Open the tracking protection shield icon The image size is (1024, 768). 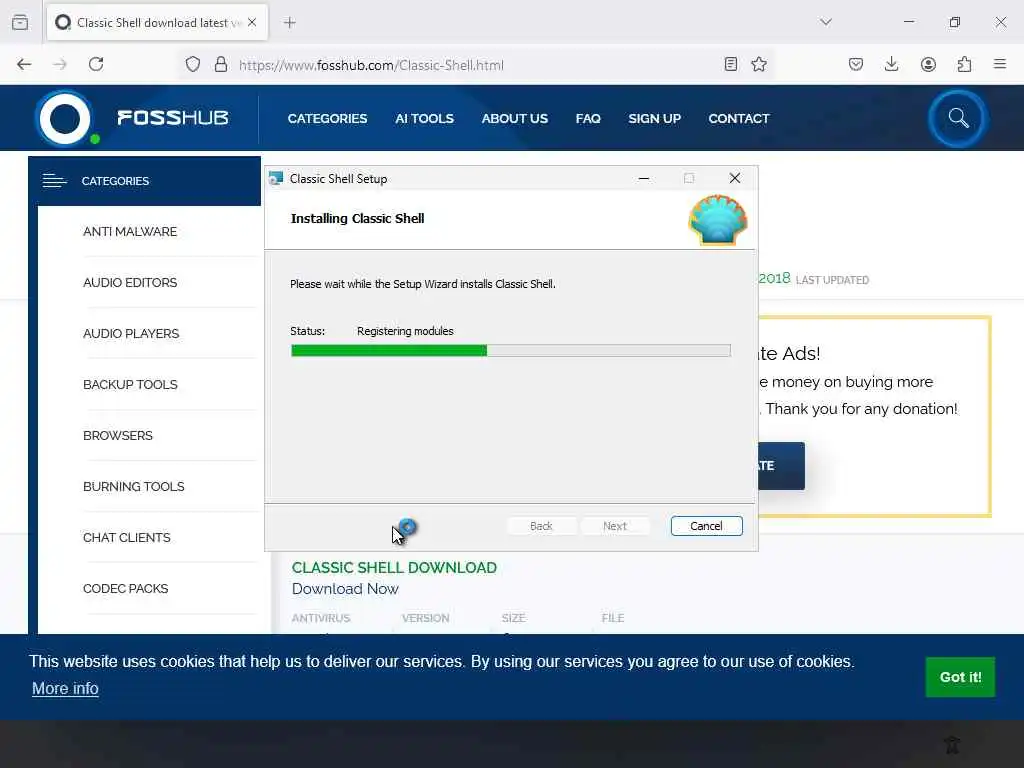tap(193, 64)
